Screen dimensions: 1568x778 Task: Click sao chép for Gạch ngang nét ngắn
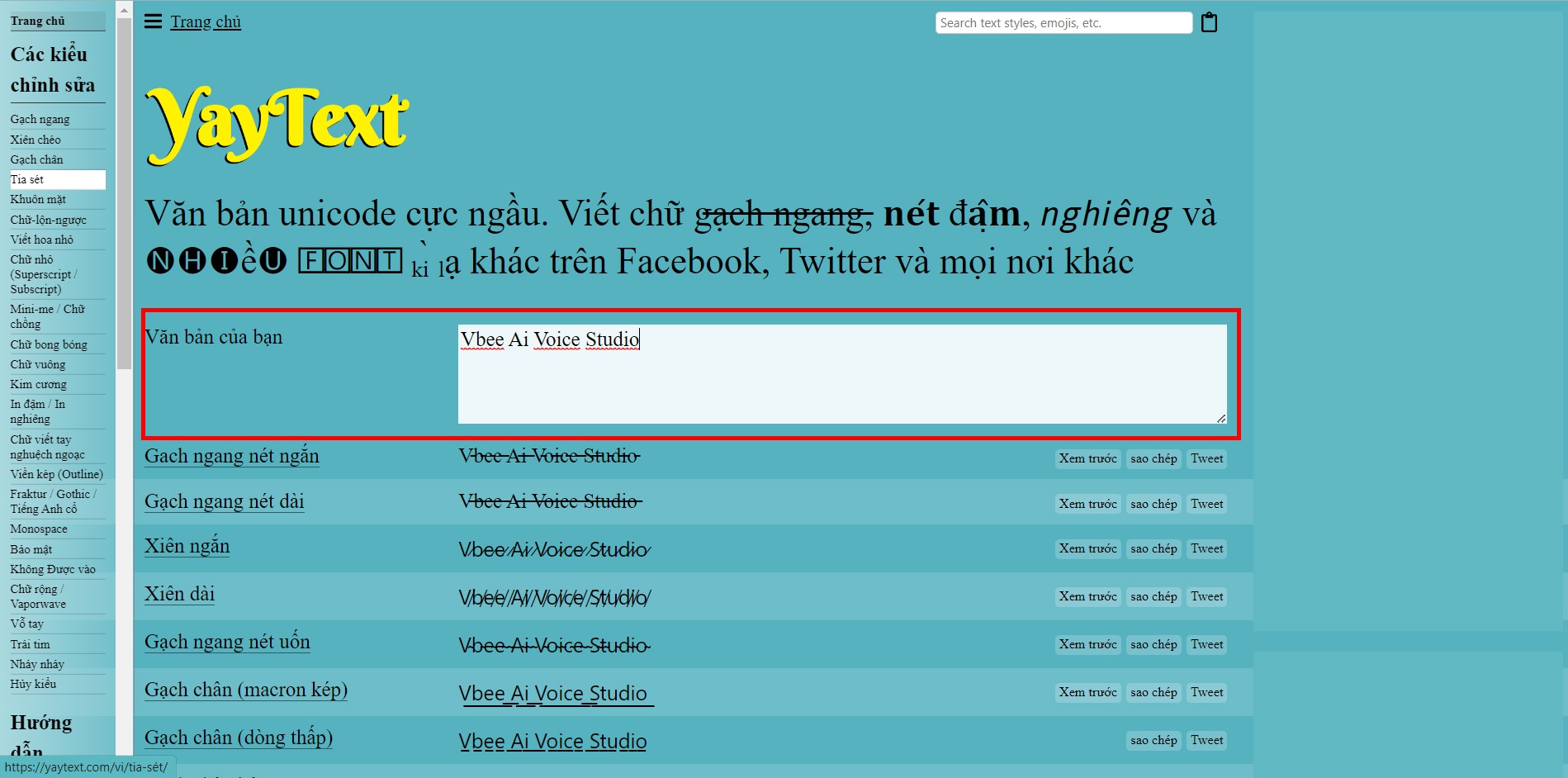tap(1153, 458)
